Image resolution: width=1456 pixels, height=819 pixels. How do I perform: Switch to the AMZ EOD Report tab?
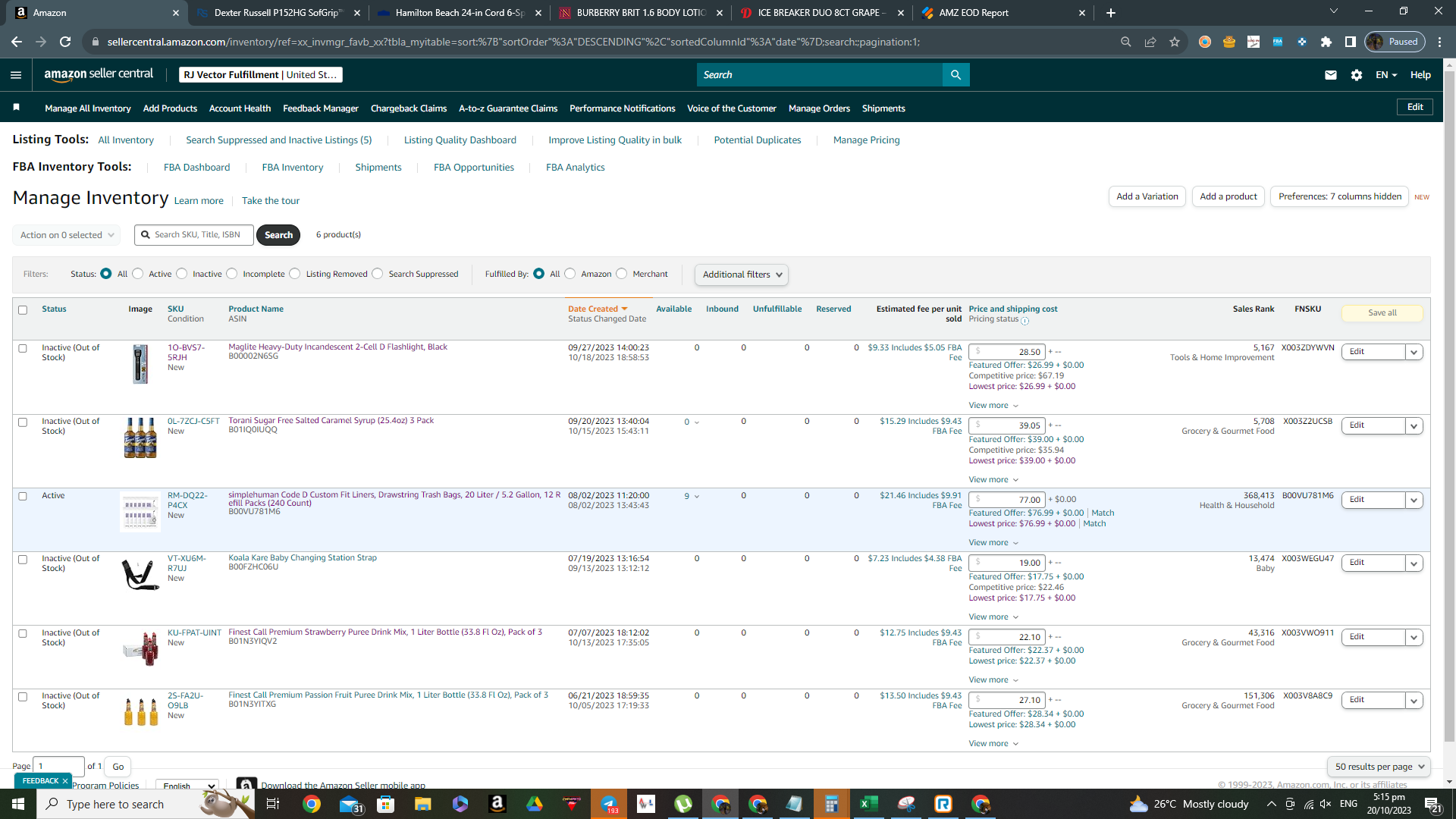[1003, 13]
